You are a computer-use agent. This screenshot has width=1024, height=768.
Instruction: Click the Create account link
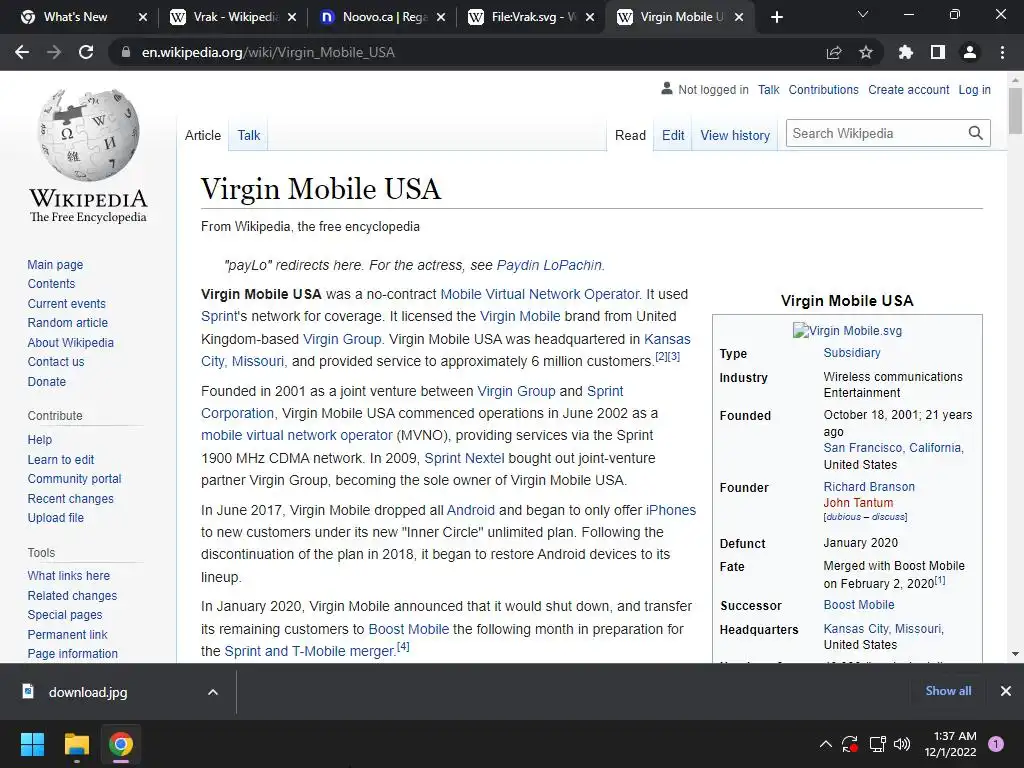point(908,89)
